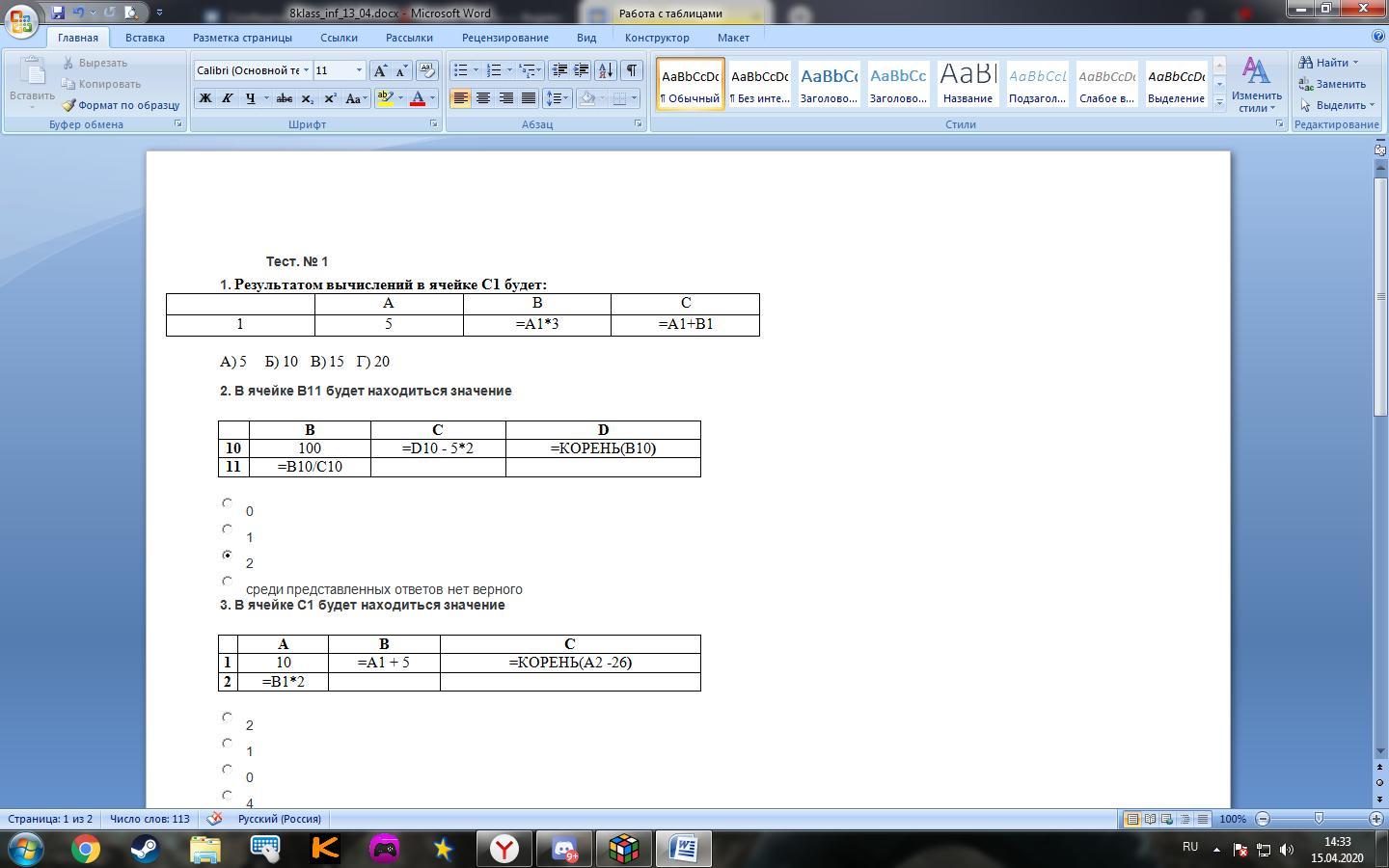Image resolution: width=1389 pixels, height=868 pixels.
Task: Switch to the Рецензирование tab
Action: point(504,38)
